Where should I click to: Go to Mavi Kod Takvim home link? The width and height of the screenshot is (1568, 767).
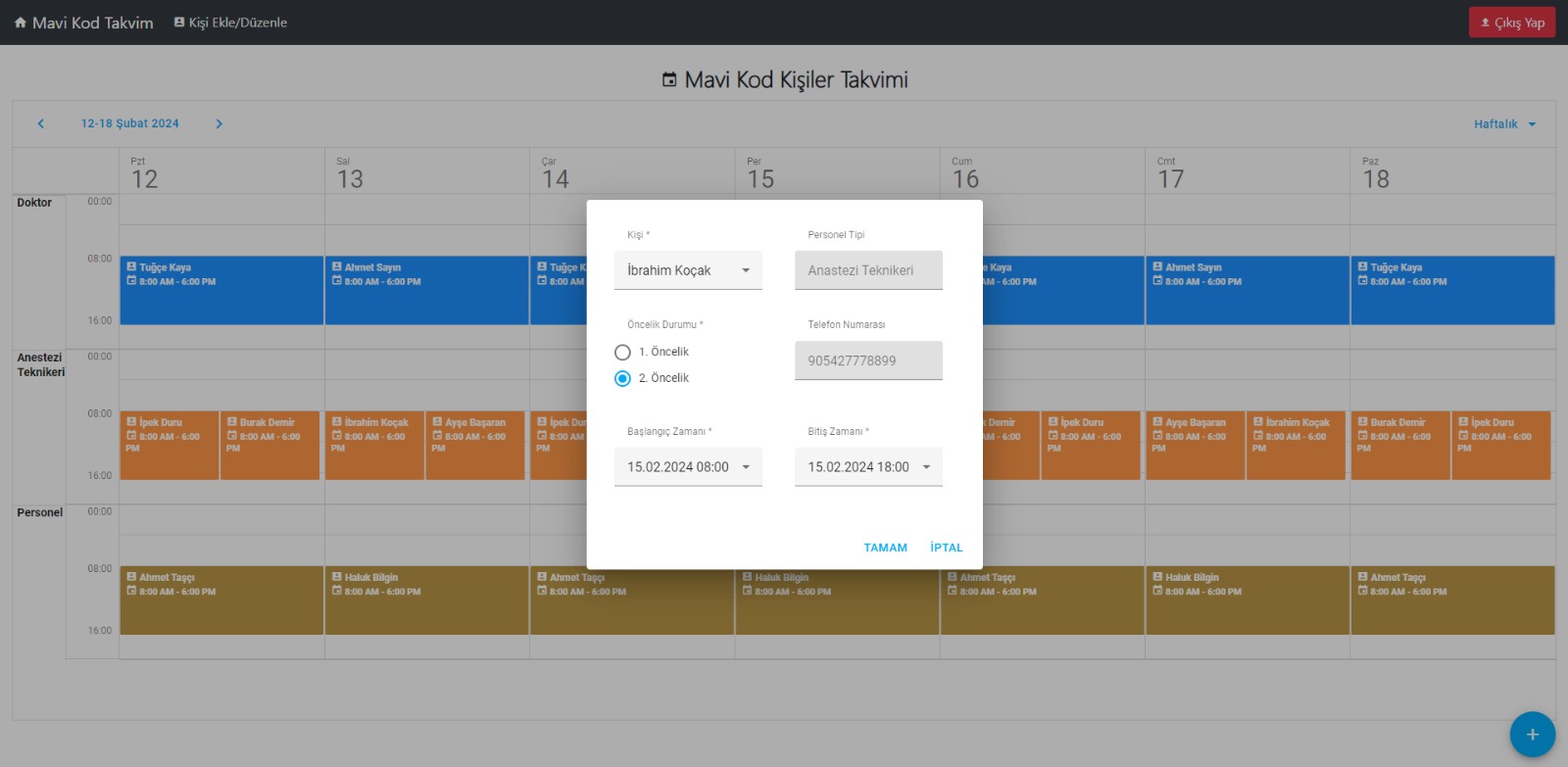tap(92, 23)
